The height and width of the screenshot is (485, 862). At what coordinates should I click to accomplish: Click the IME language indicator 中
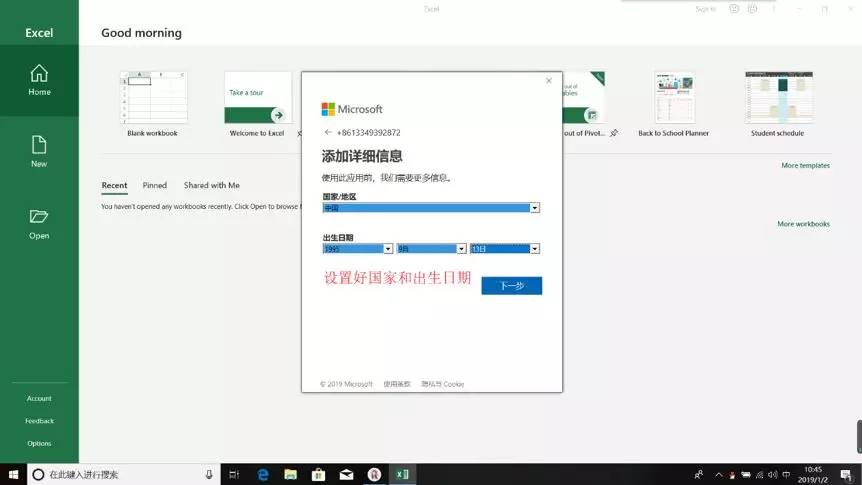point(786,474)
